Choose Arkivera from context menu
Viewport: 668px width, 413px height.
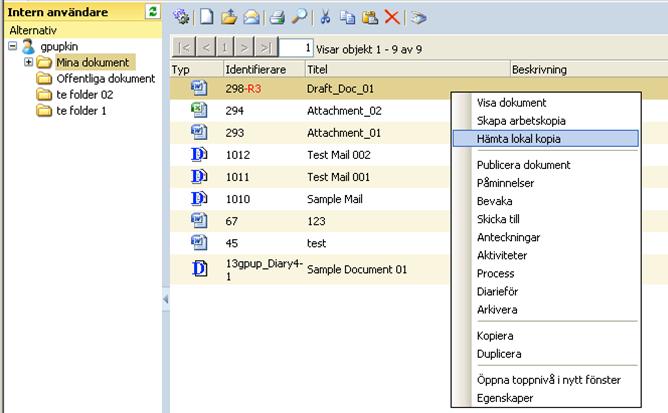(x=497, y=309)
